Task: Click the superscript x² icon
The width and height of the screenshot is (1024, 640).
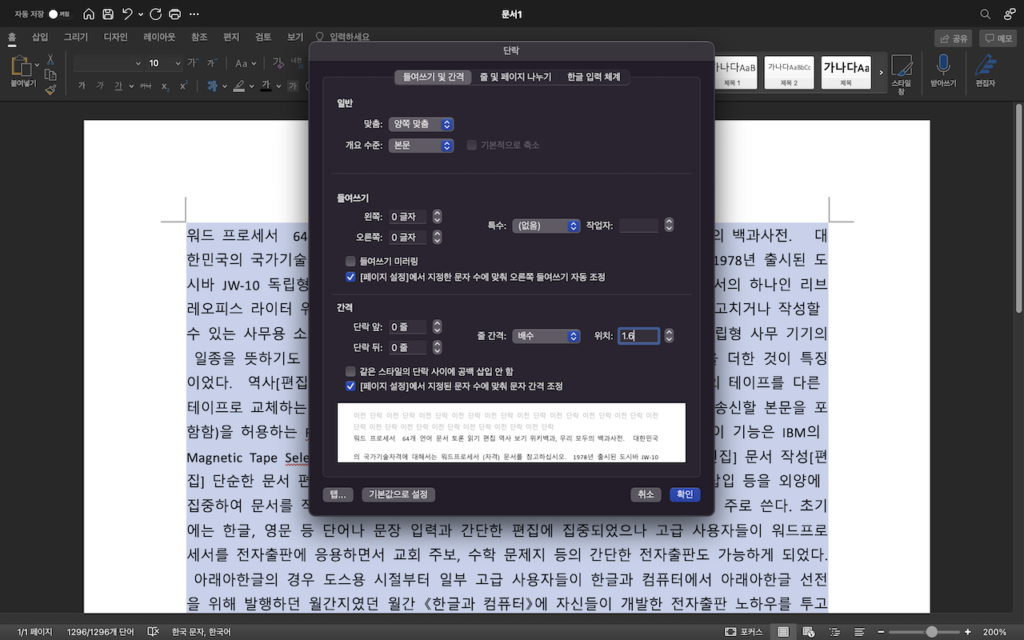Action: (x=184, y=86)
